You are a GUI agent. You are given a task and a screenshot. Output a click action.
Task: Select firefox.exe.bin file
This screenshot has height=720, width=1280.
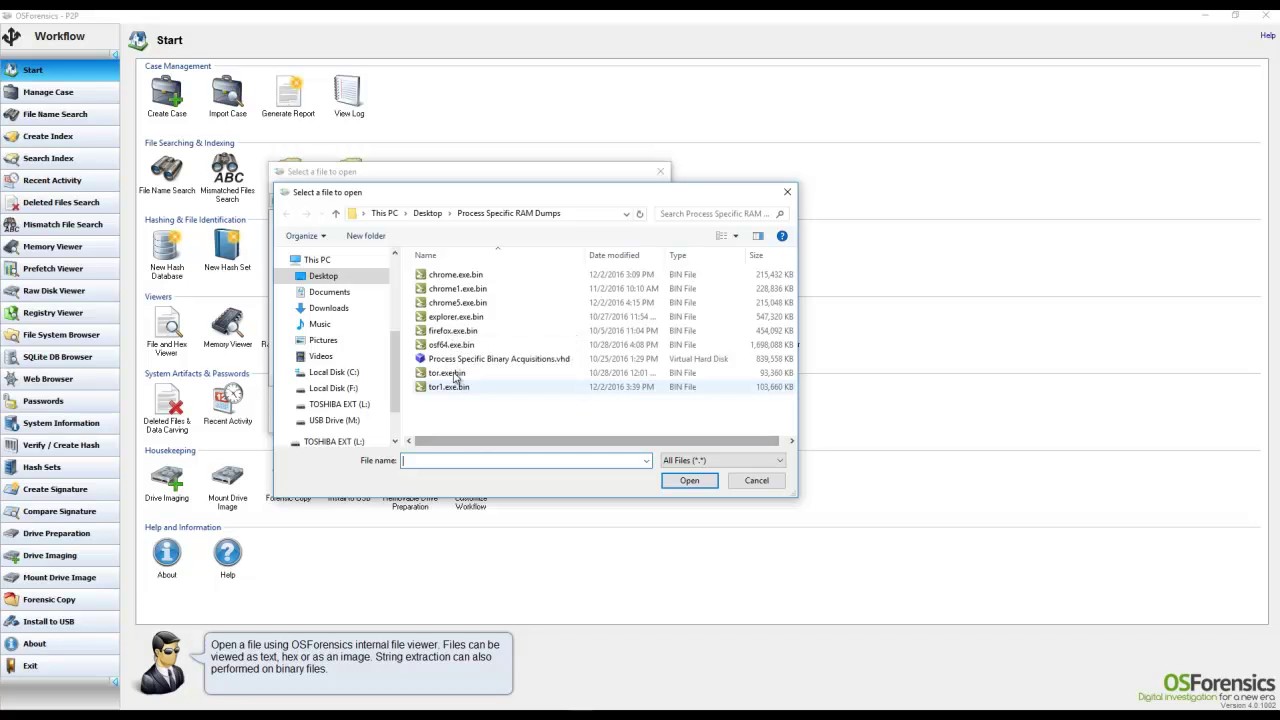[452, 330]
